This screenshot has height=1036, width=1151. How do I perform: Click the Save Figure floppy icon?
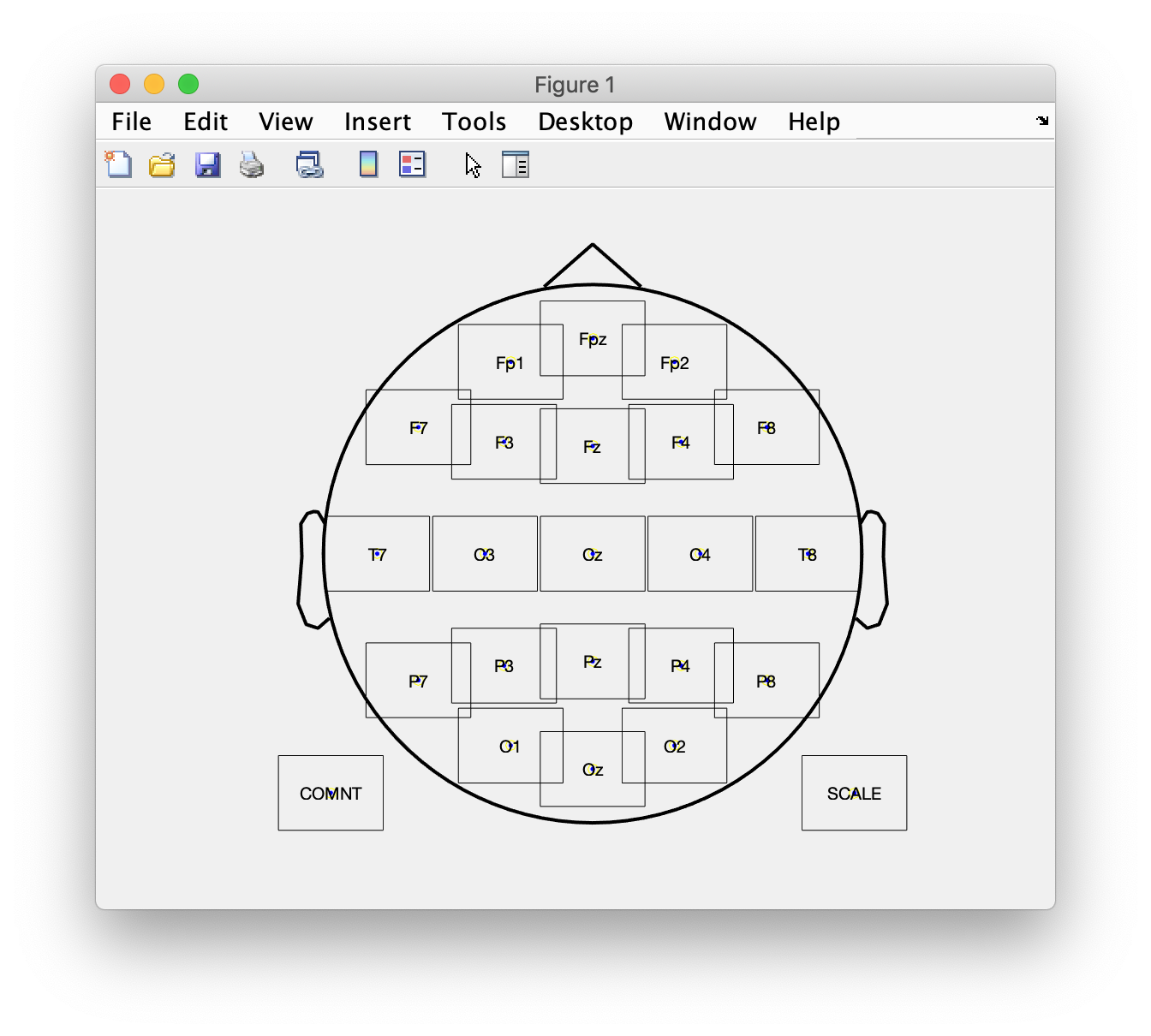207,164
